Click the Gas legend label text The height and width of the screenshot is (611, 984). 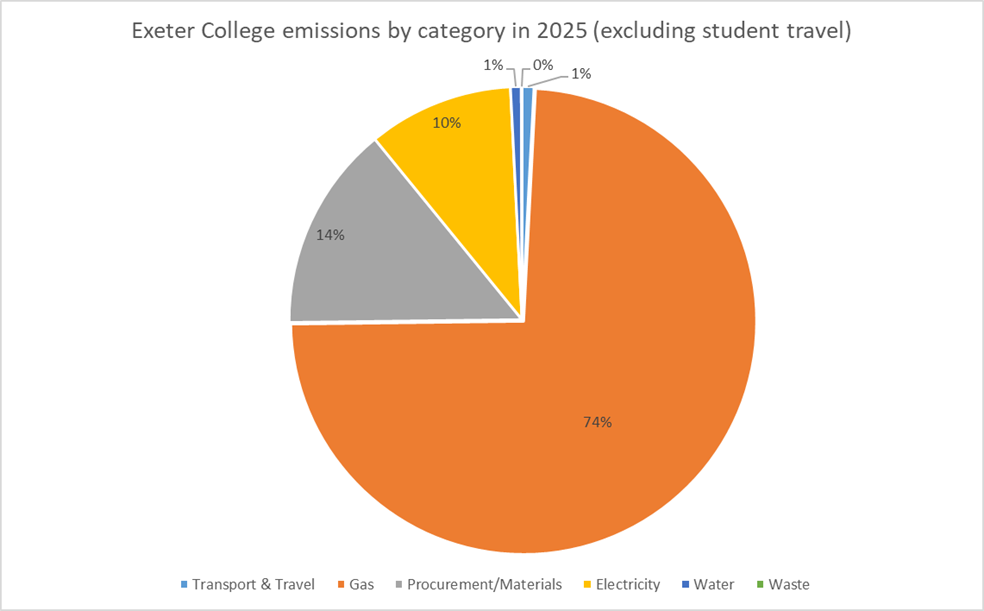tap(362, 584)
